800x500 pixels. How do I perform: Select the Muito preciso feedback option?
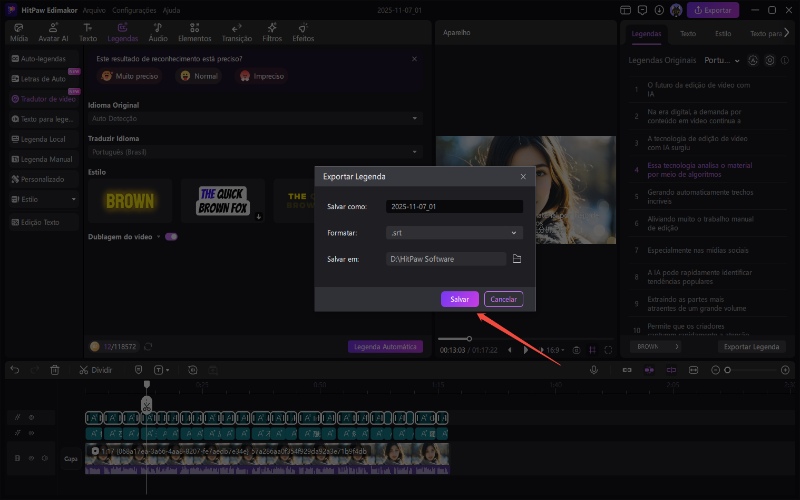130,76
